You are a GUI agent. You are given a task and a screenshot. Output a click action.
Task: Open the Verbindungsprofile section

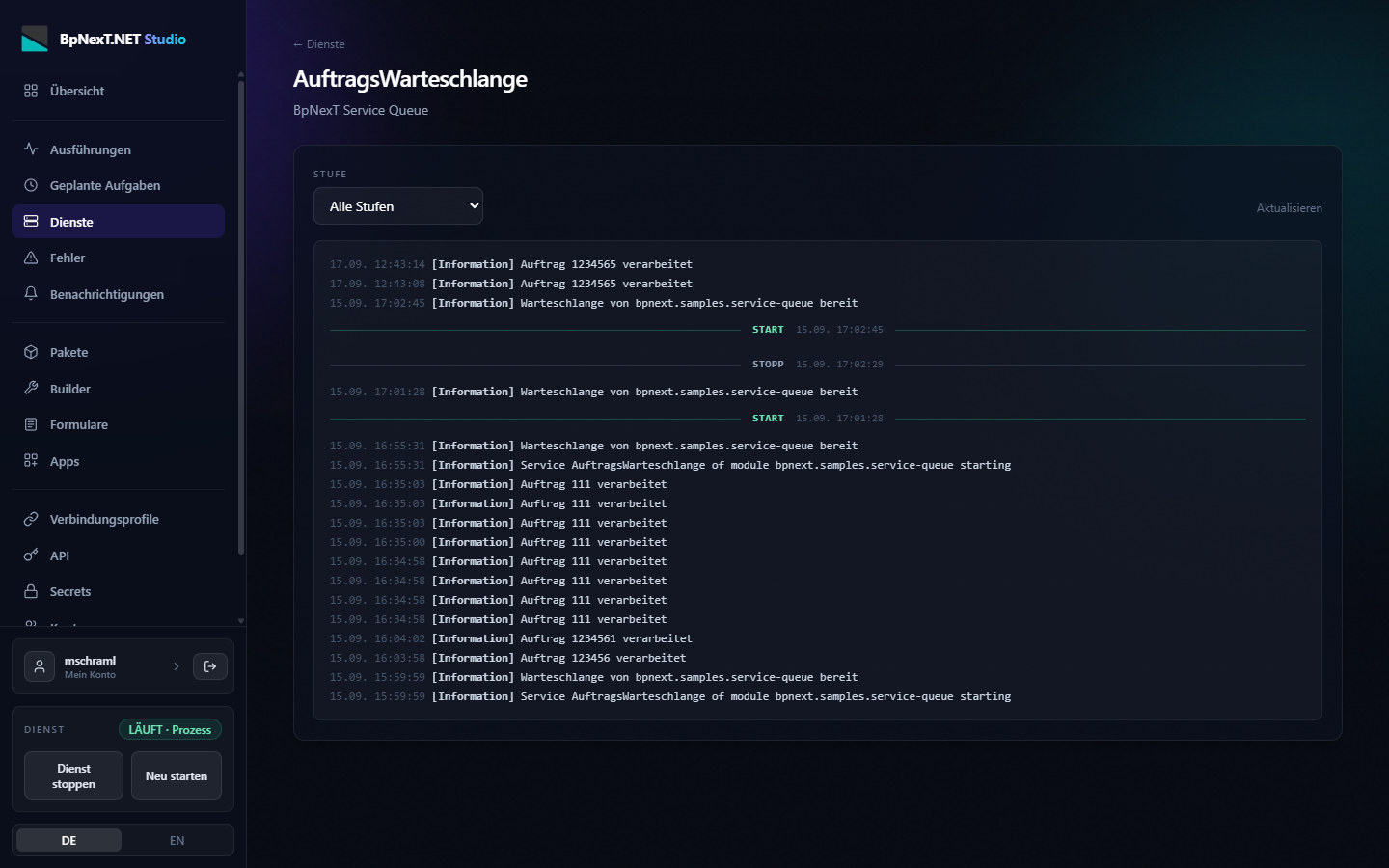pyautogui.click(x=118, y=519)
